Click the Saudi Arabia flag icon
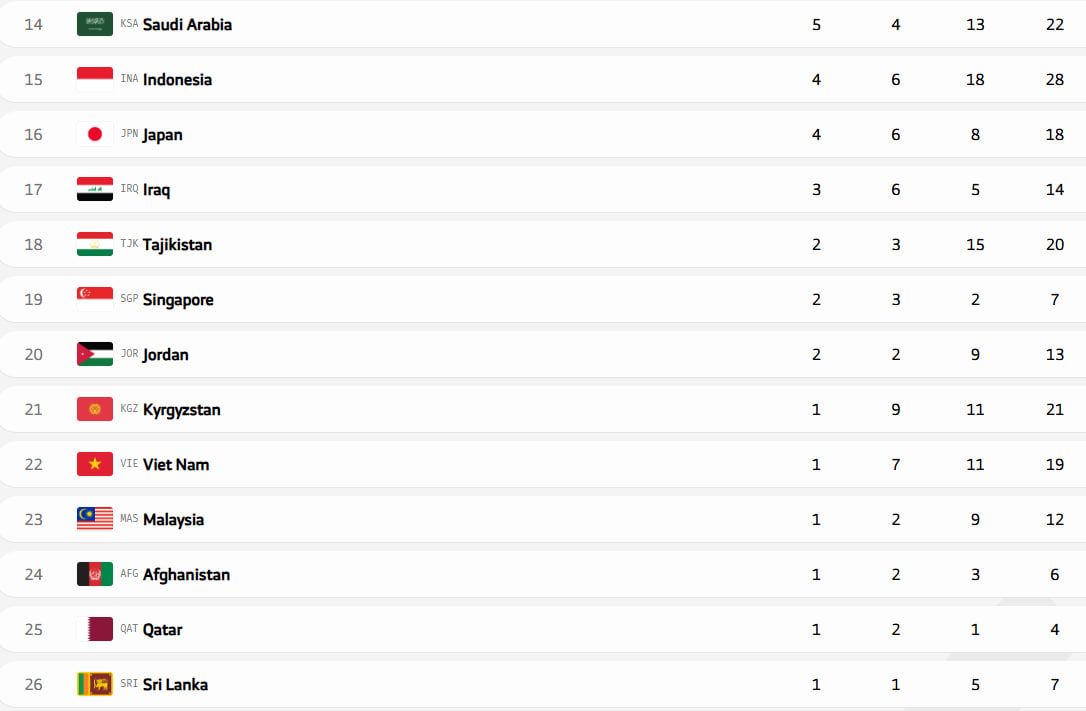This screenshot has height=711, width=1086. [95, 24]
